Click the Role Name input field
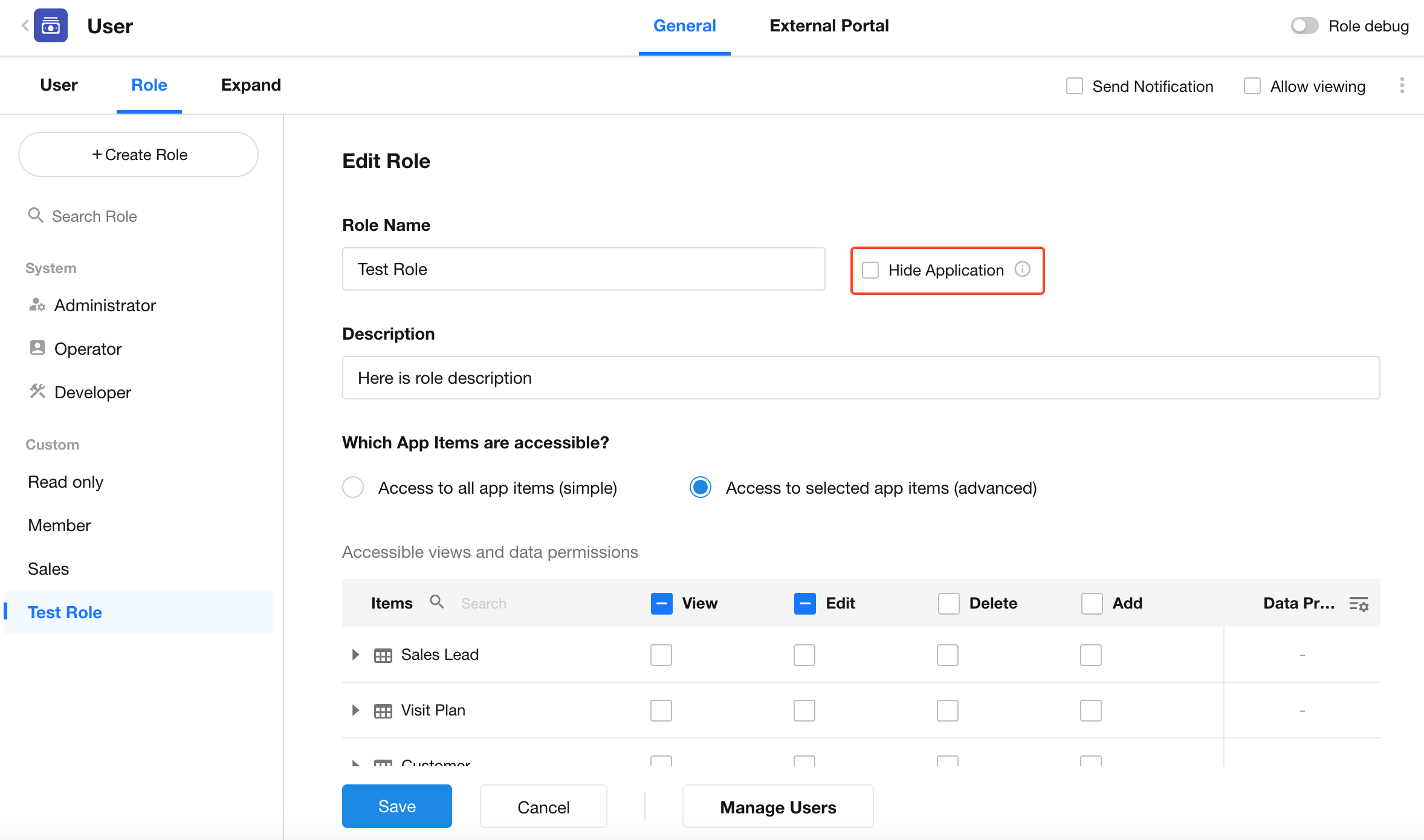This screenshot has width=1424, height=840. click(583, 270)
